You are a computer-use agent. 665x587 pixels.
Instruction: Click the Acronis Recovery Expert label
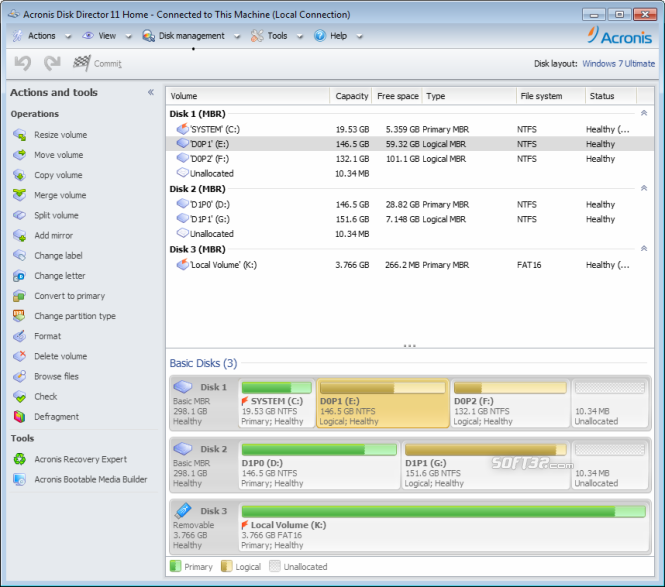pos(81,459)
